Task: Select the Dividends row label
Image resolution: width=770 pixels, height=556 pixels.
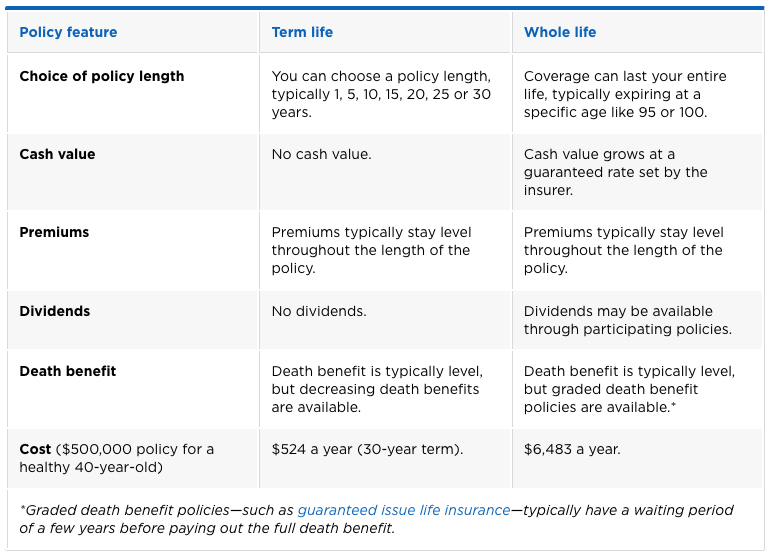Action: [x=55, y=311]
